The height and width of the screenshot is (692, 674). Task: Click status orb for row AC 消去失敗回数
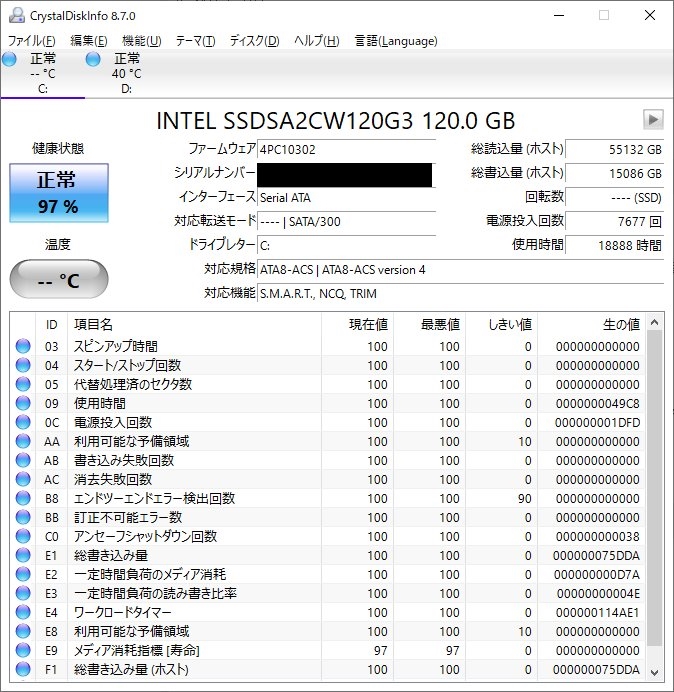point(23,479)
